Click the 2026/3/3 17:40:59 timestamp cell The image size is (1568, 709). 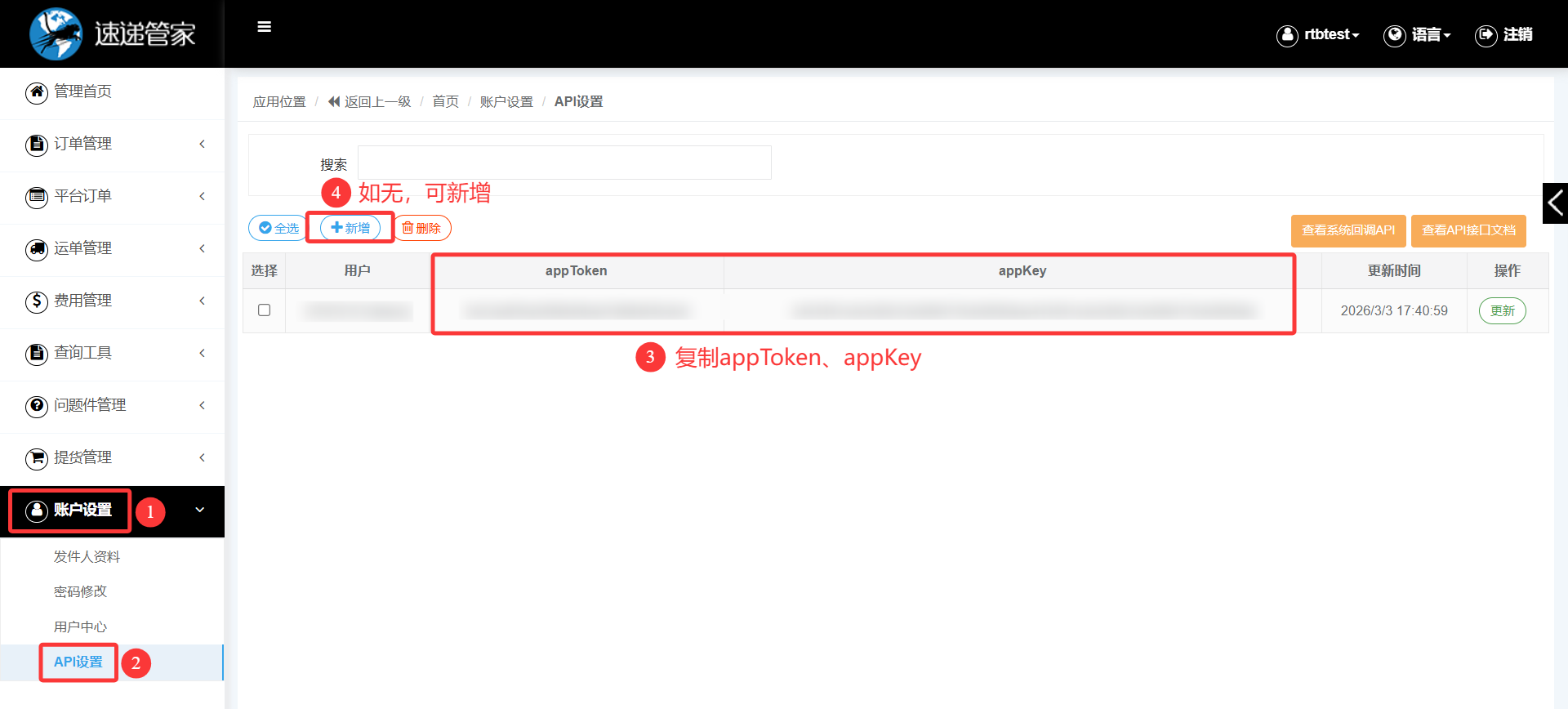[1394, 310]
